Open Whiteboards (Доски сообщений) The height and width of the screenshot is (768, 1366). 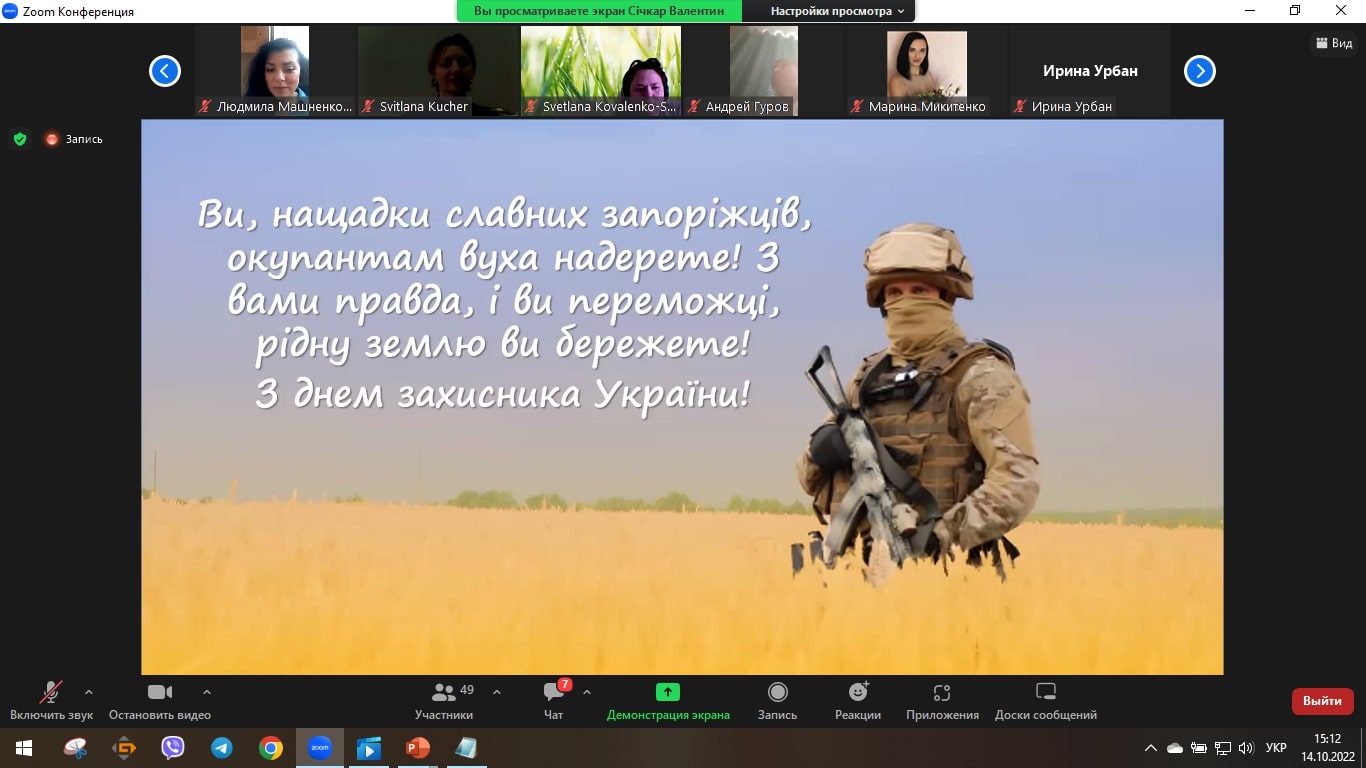click(1045, 701)
